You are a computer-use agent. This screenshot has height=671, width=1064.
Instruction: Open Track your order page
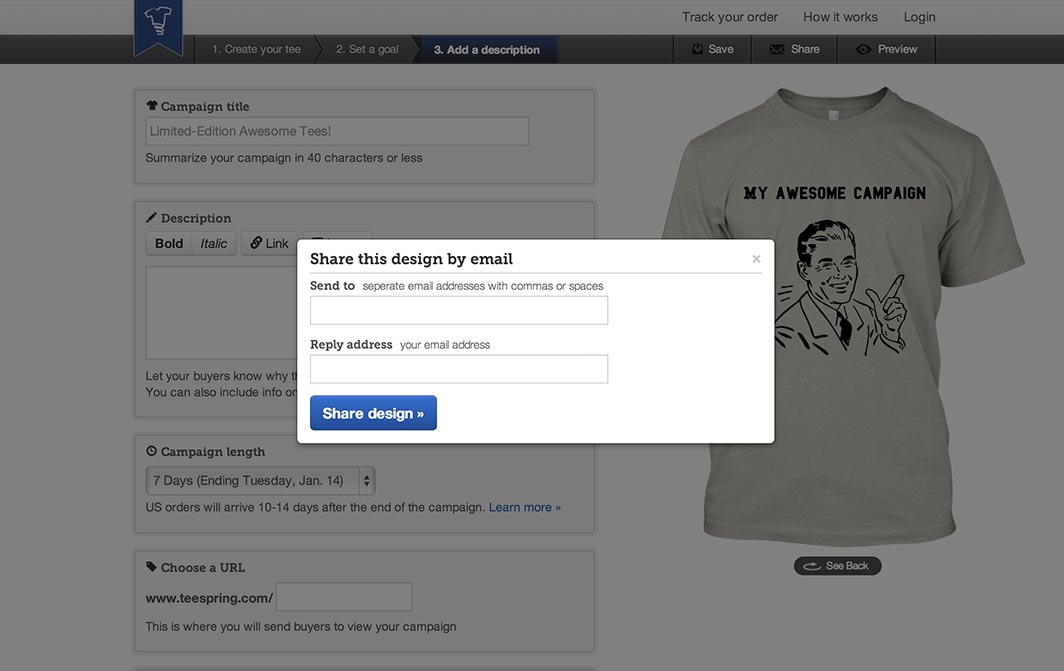729,17
